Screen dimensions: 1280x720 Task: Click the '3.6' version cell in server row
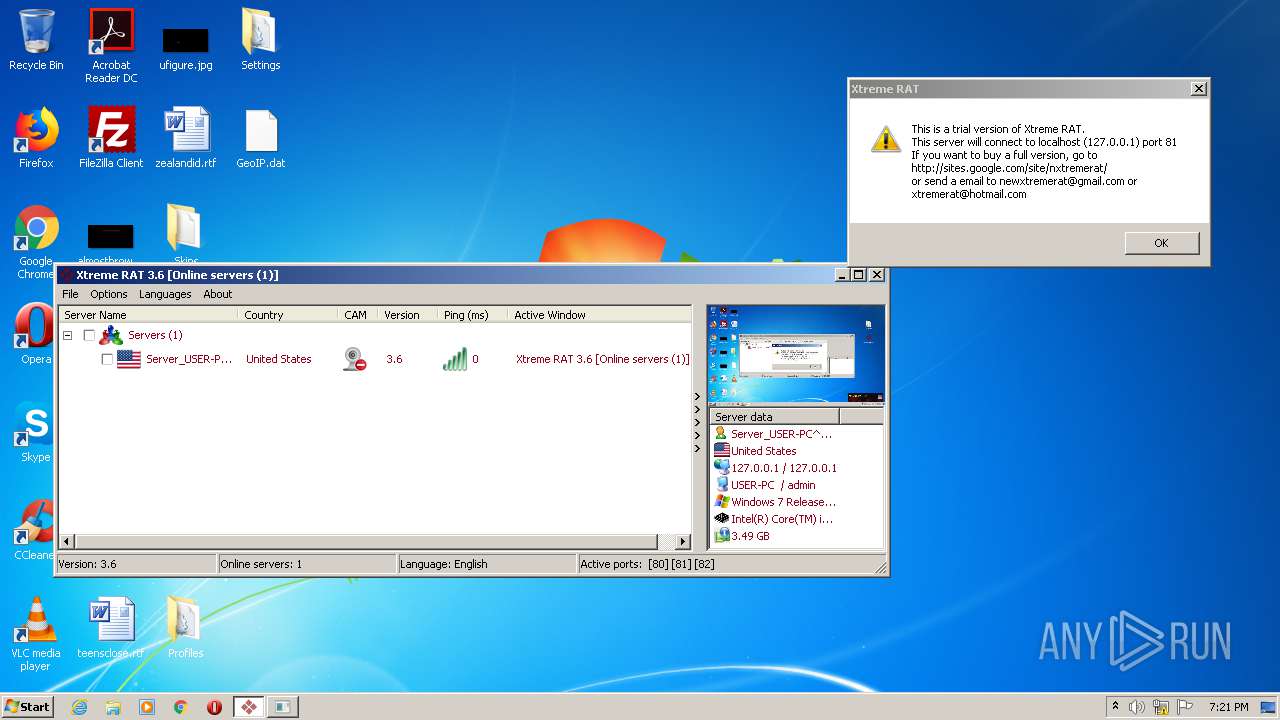(x=394, y=359)
